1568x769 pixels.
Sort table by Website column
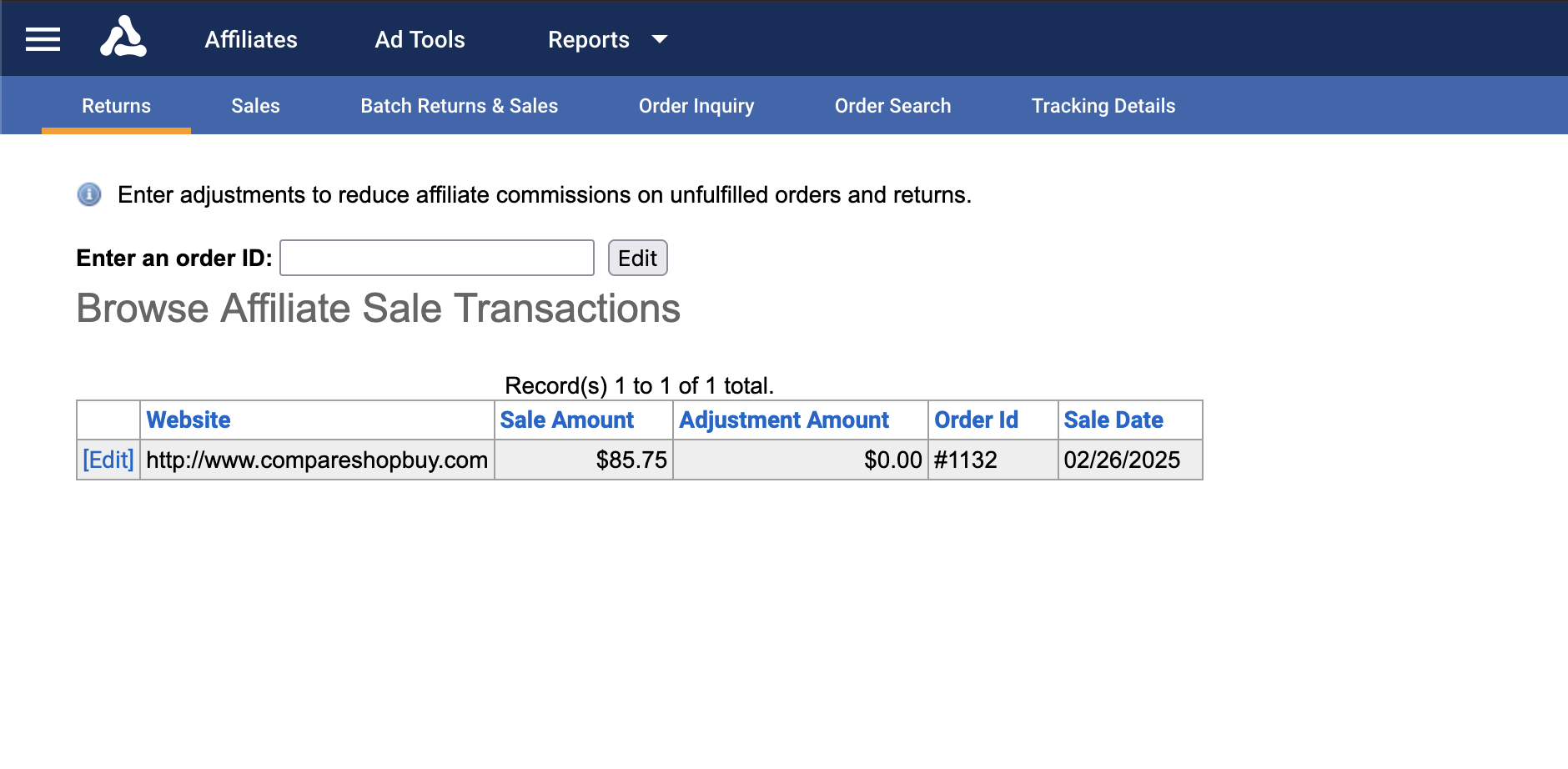click(x=188, y=420)
